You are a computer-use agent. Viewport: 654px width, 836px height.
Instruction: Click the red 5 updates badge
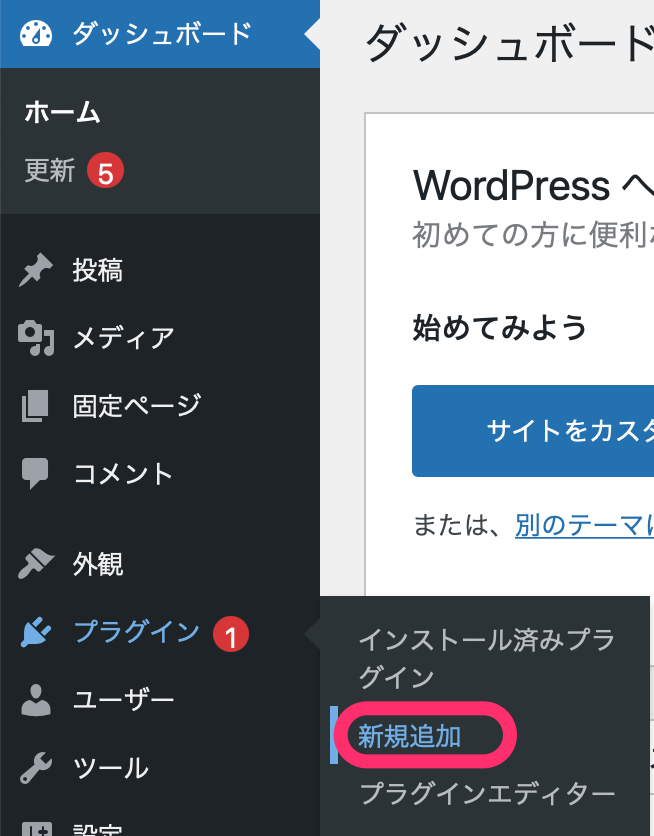(x=104, y=172)
